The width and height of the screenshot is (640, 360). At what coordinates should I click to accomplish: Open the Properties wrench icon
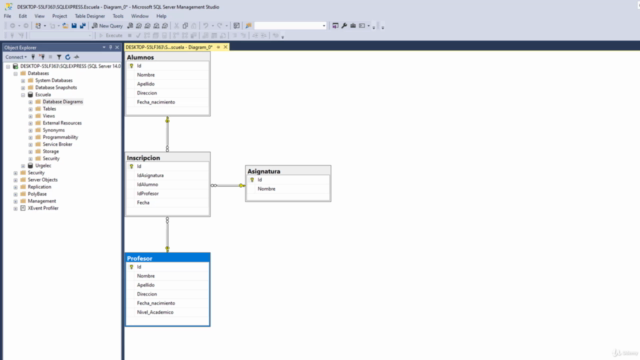pyautogui.click(x=344, y=26)
